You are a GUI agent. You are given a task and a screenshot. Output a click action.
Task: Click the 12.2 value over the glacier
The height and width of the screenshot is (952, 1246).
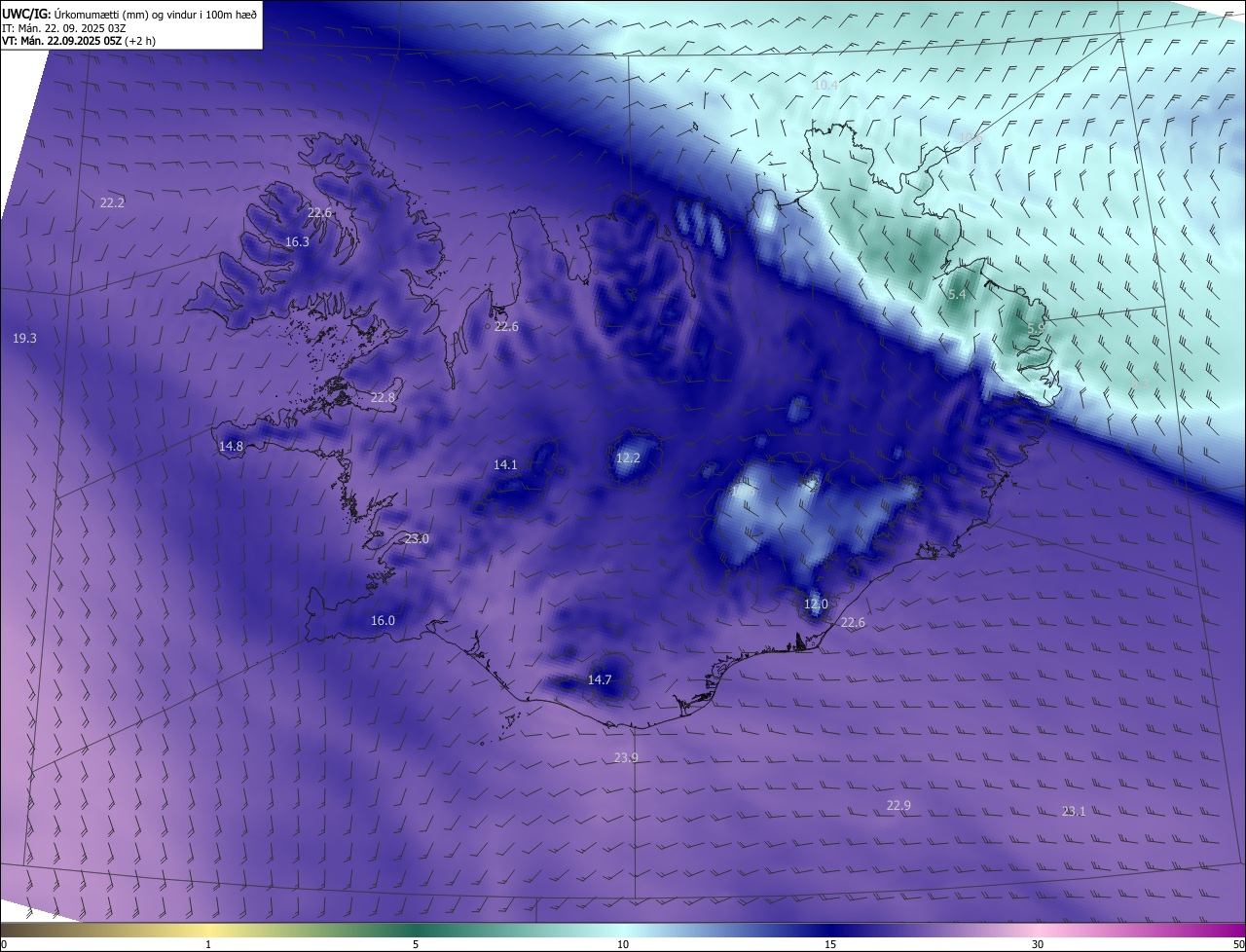pyautogui.click(x=629, y=458)
